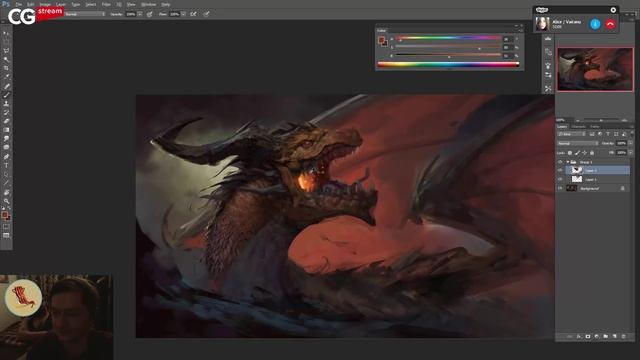
Task: Toggle lock image pixels
Action: [x=577, y=153]
